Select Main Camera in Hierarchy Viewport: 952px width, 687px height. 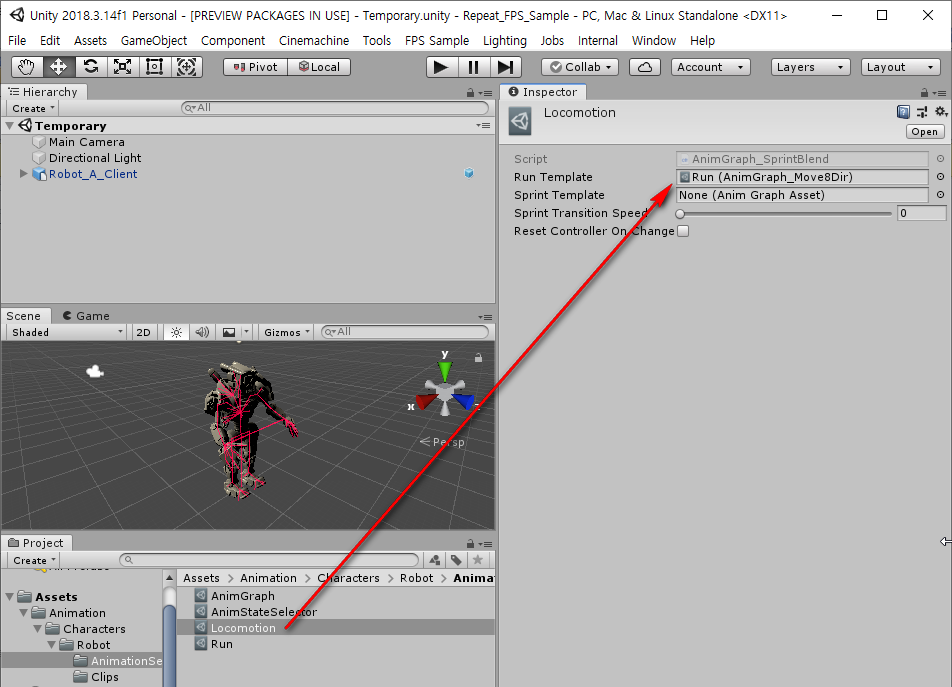point(86,142)
